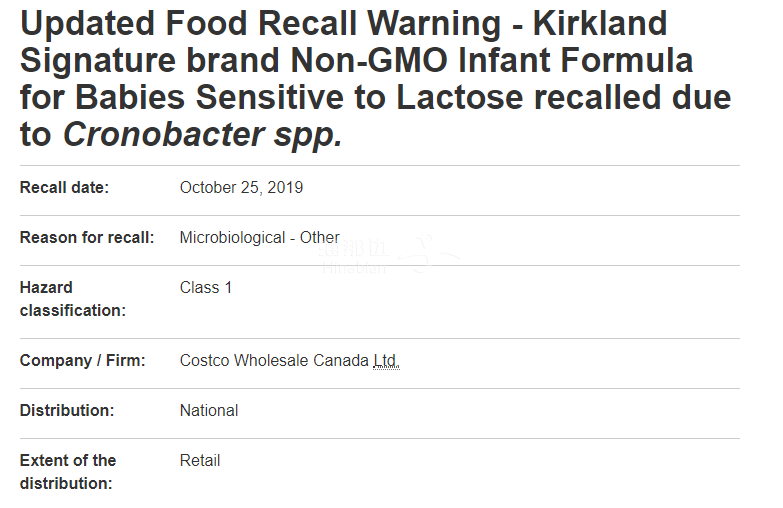The height and width of the screenshot is (508, 783).
Task: Select the "National" distribution value
Action: pyautogui.click(x=209, y=410)
